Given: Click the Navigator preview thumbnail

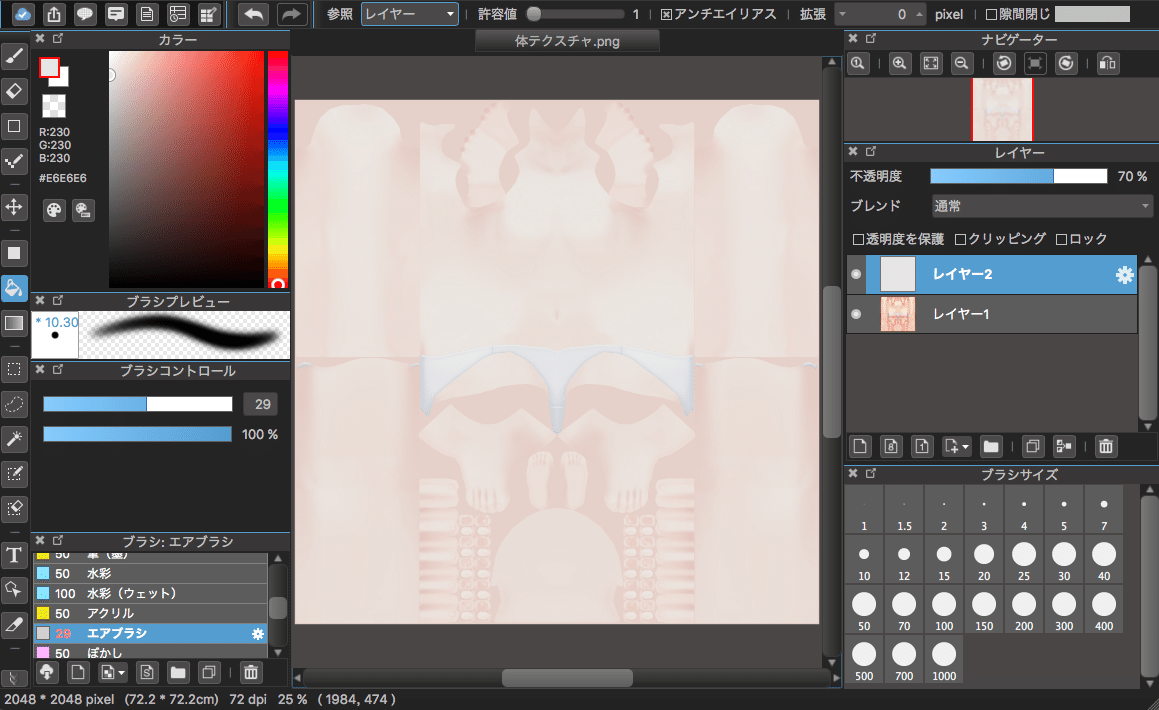Looking at the screenshot, I should pos(1002,109).
